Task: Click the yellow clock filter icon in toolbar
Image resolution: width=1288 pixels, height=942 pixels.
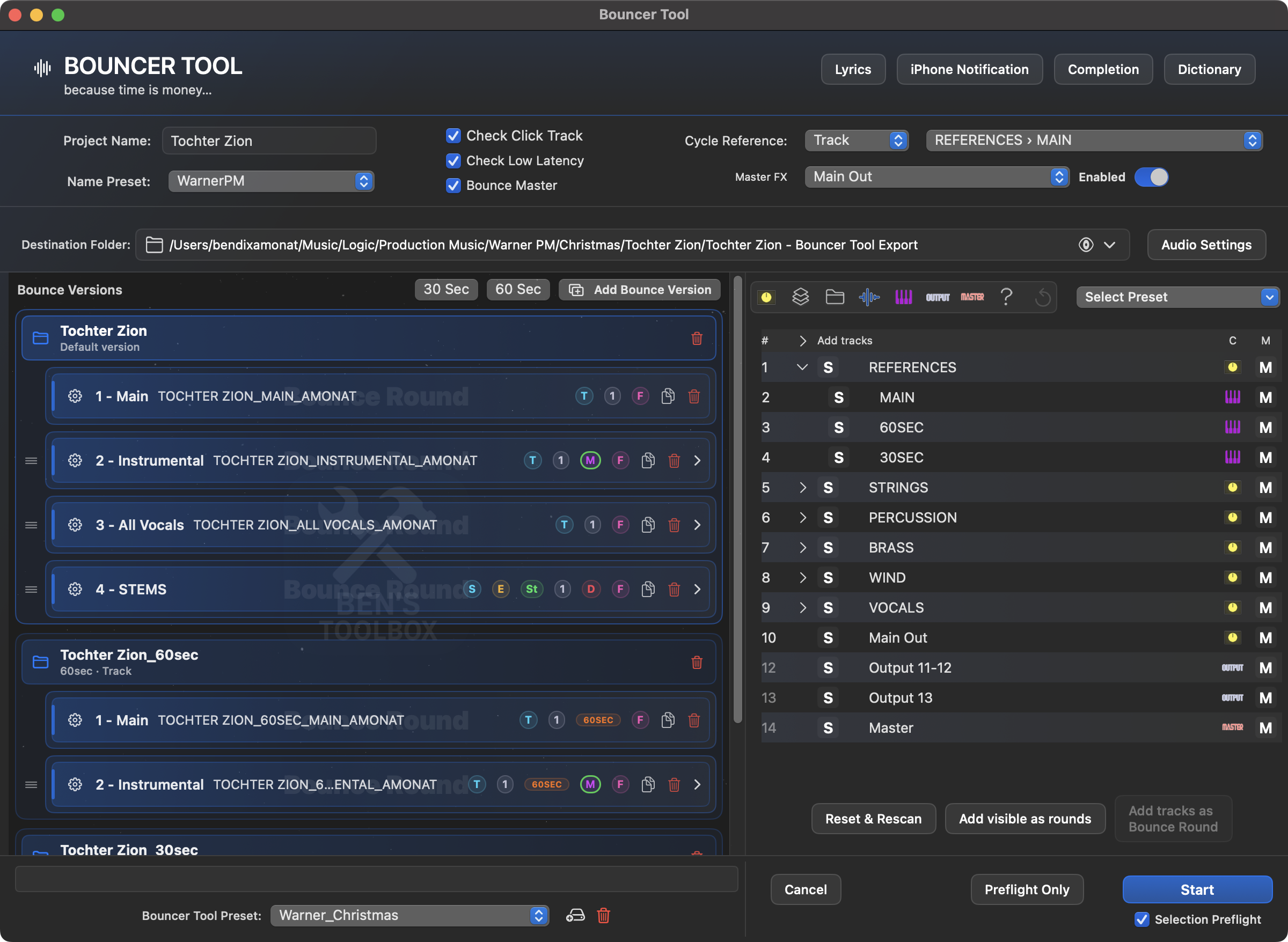Action: click(x=766, y=297)
